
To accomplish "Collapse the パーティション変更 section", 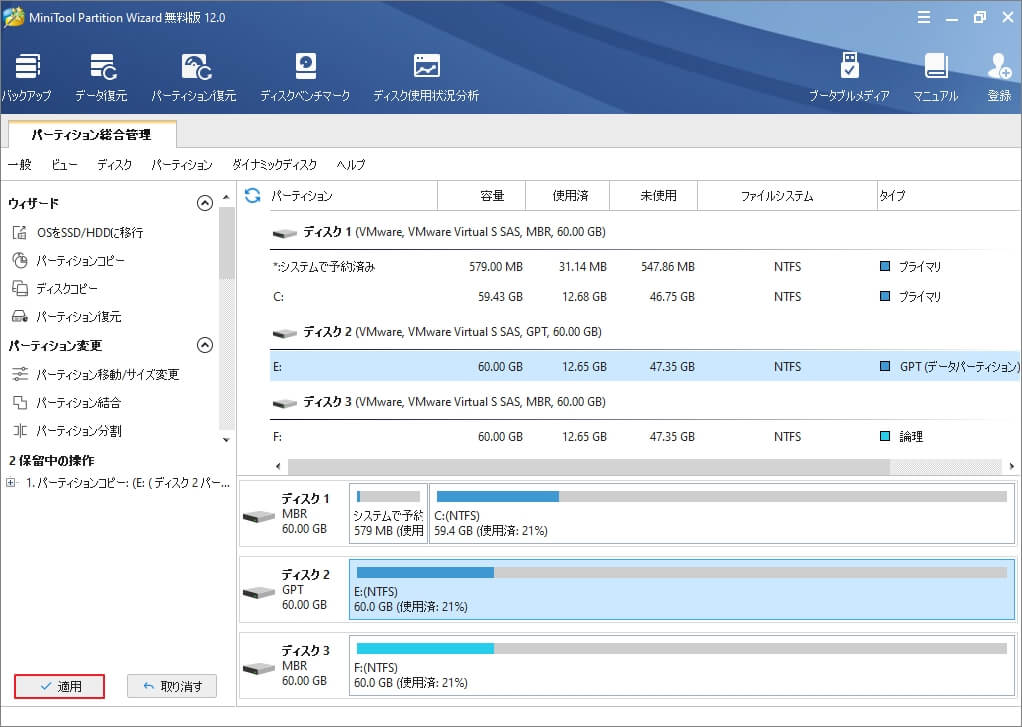I will coord(204,345).
